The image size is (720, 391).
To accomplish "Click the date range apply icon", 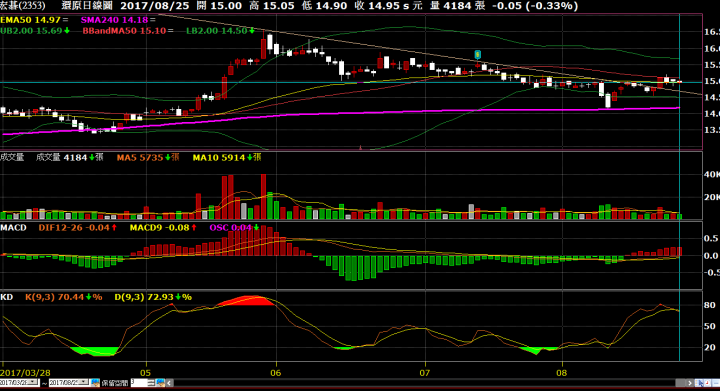I will (x=96, y=382).
